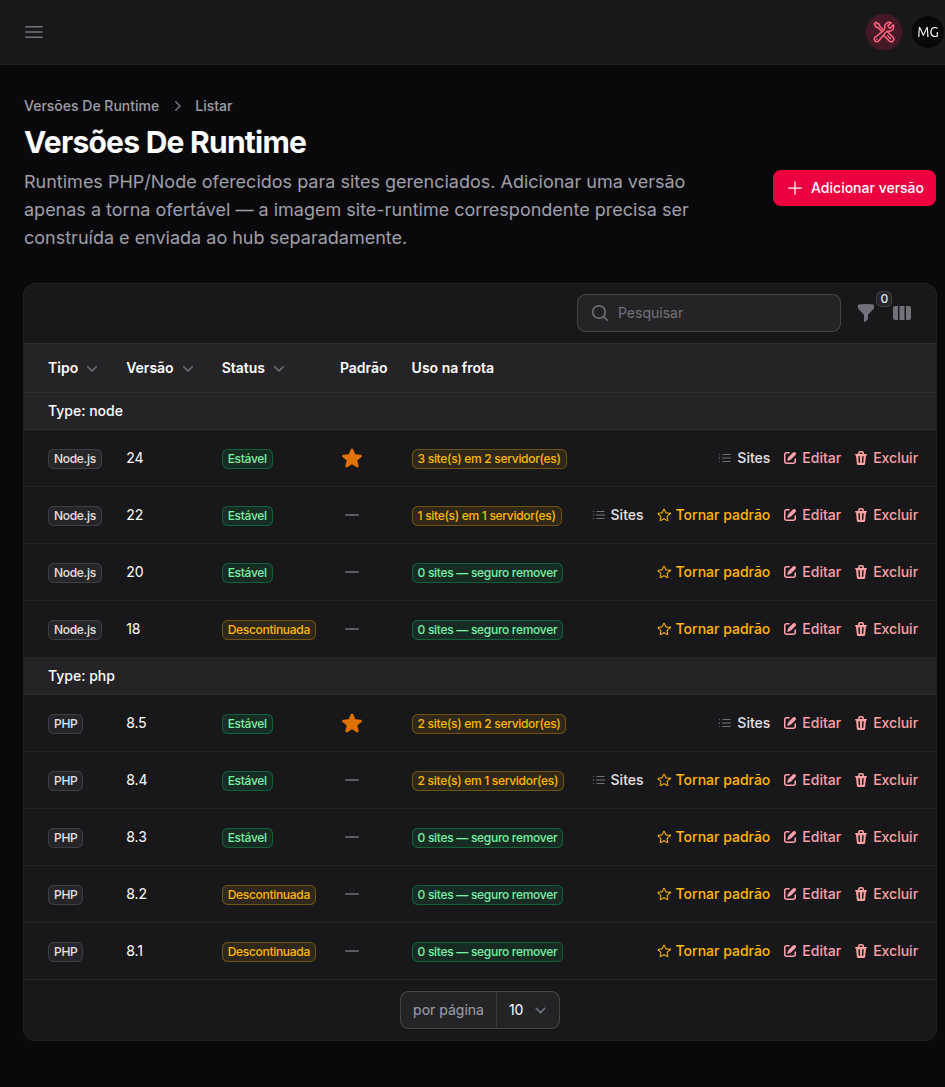Open the MG user avatar menu
Screen dimensions: 945x1087
928,32
